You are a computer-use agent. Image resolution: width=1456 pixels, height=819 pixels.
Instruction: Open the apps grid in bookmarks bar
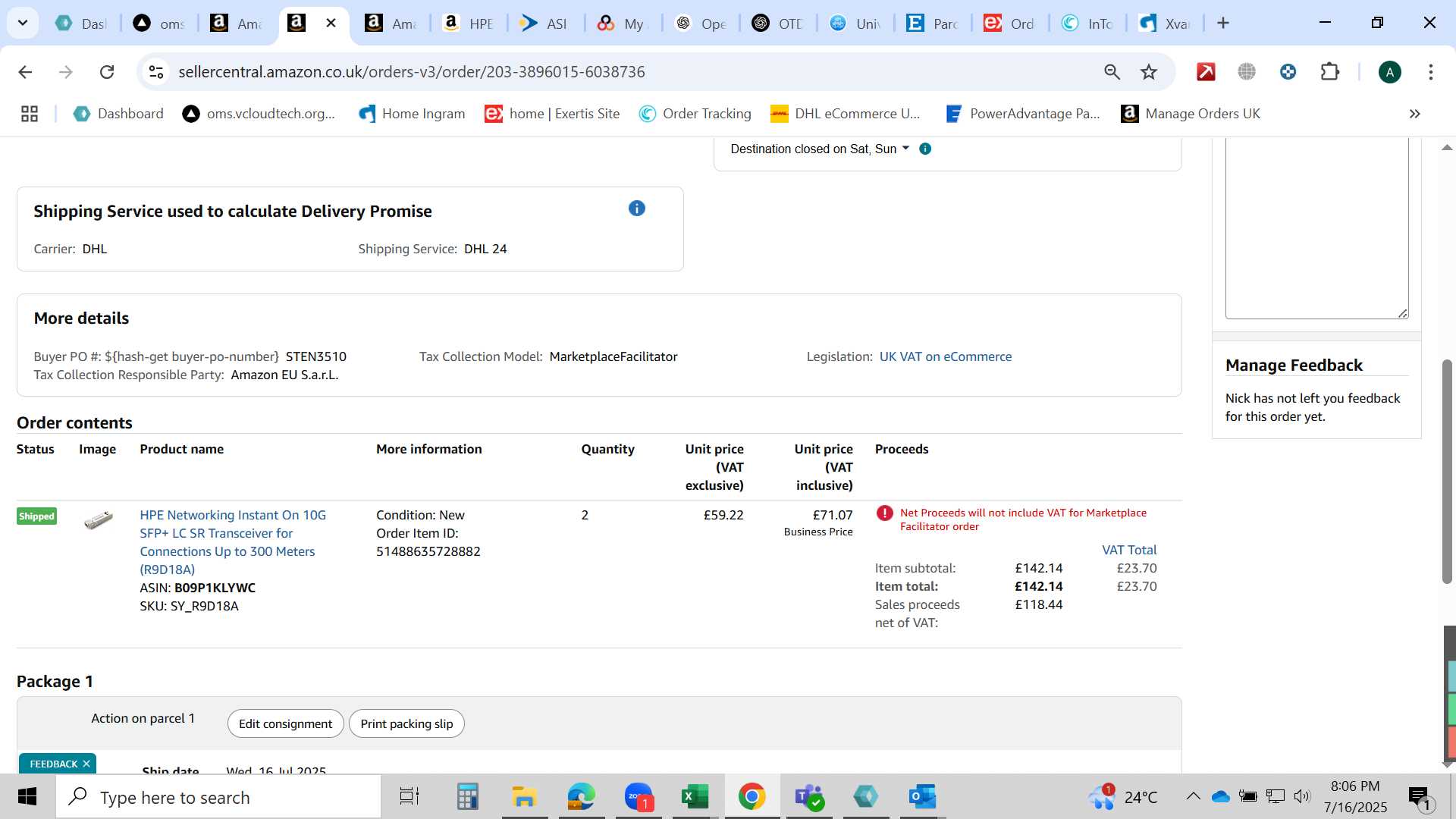(30, 114)
